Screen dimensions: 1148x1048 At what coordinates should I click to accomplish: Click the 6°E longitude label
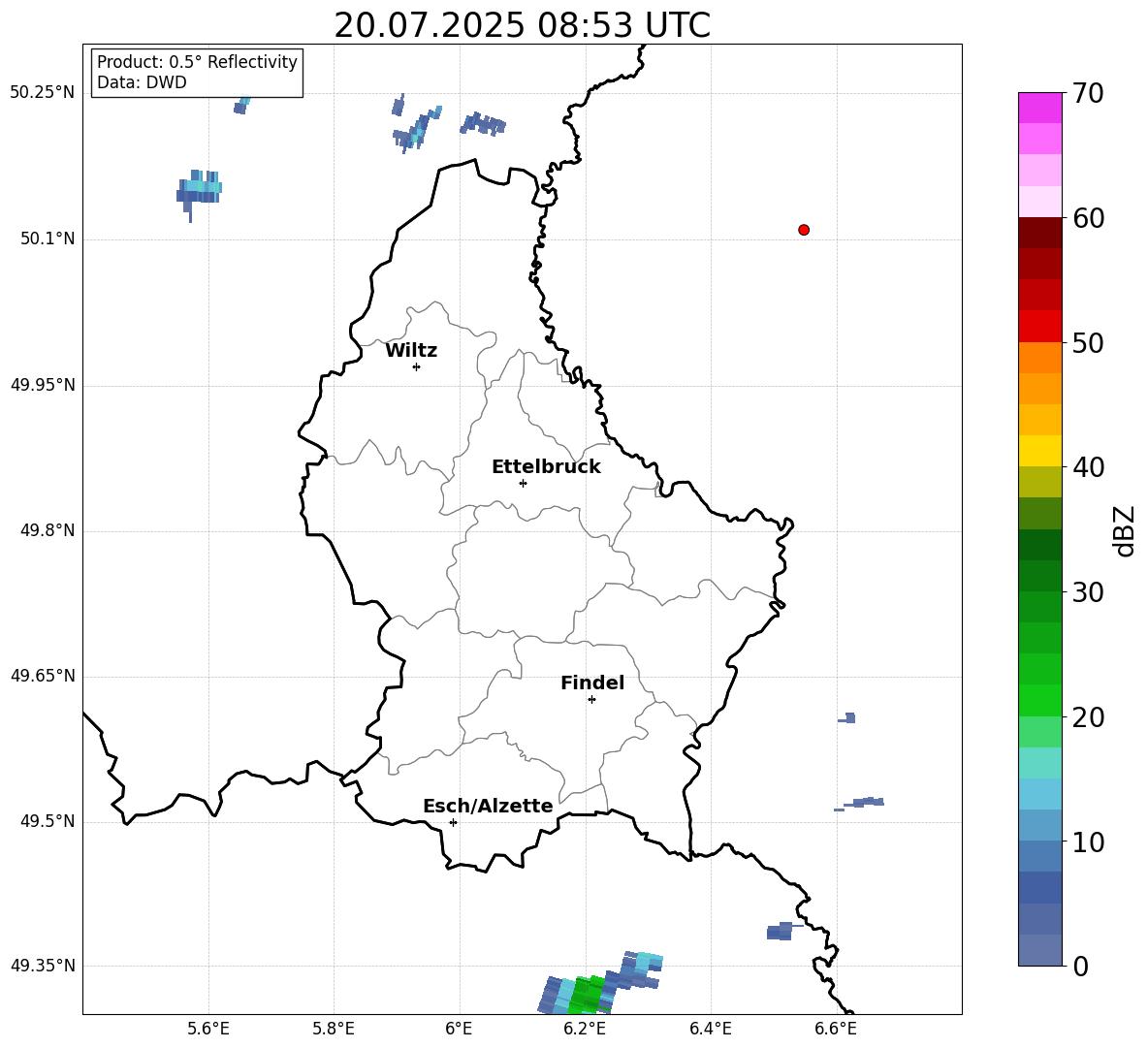[x=459, y=1030]
